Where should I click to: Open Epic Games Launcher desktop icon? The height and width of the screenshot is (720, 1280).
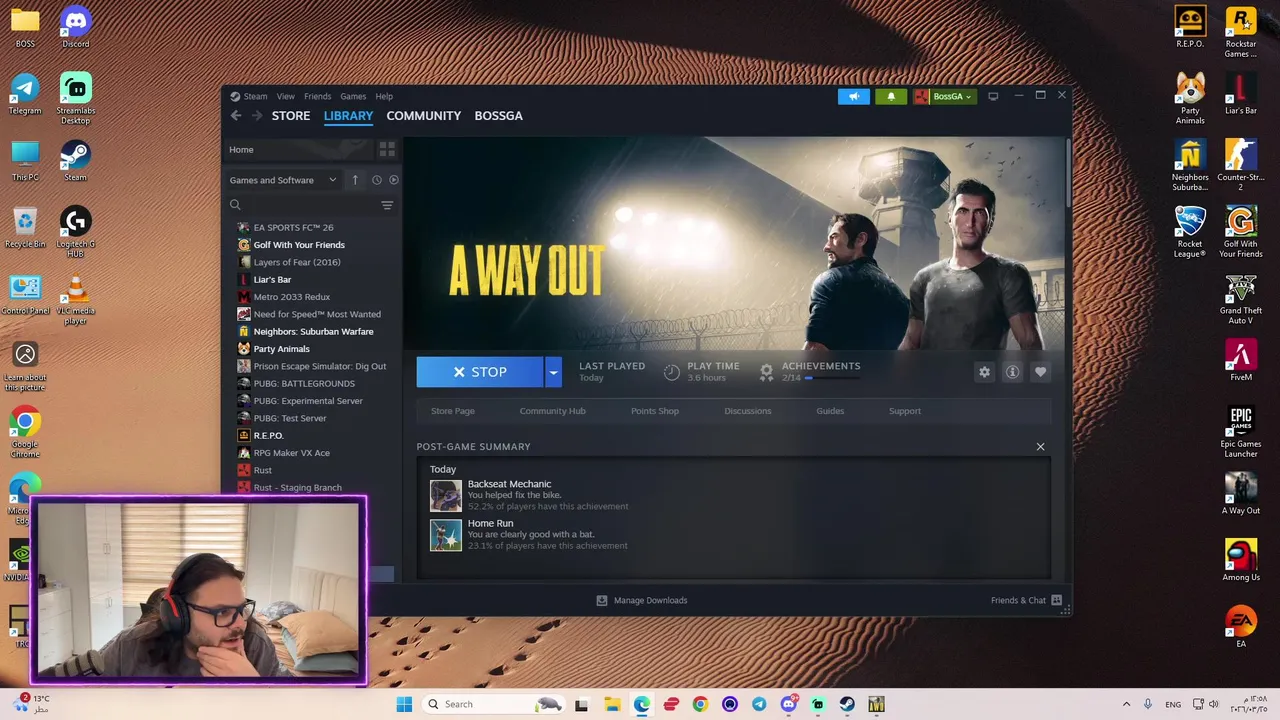point(1241,432)
